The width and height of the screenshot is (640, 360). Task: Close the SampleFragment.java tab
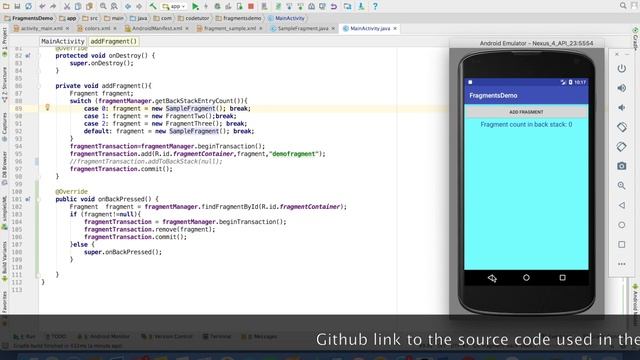click(333, 29)
